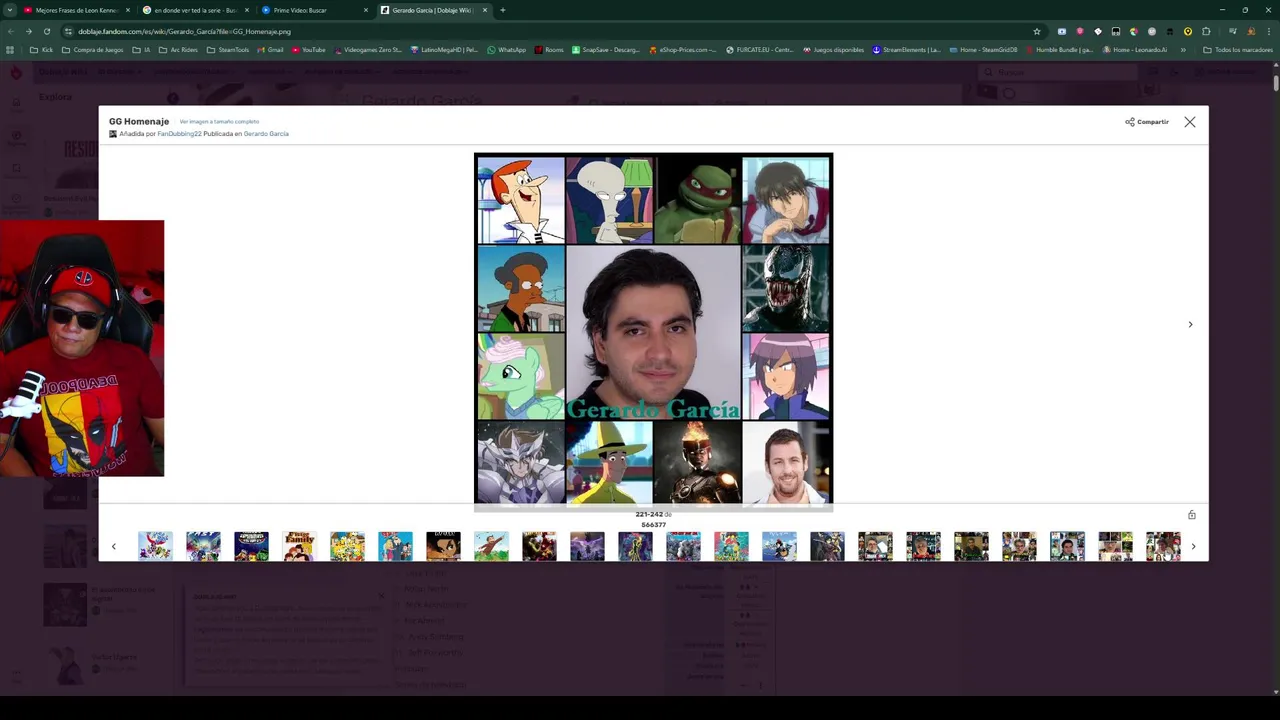The height and width of the screenshot is (720, 1280).
Task: Open the Gerardo García article link
Action: pyautogui.click(x=266, y=134)
